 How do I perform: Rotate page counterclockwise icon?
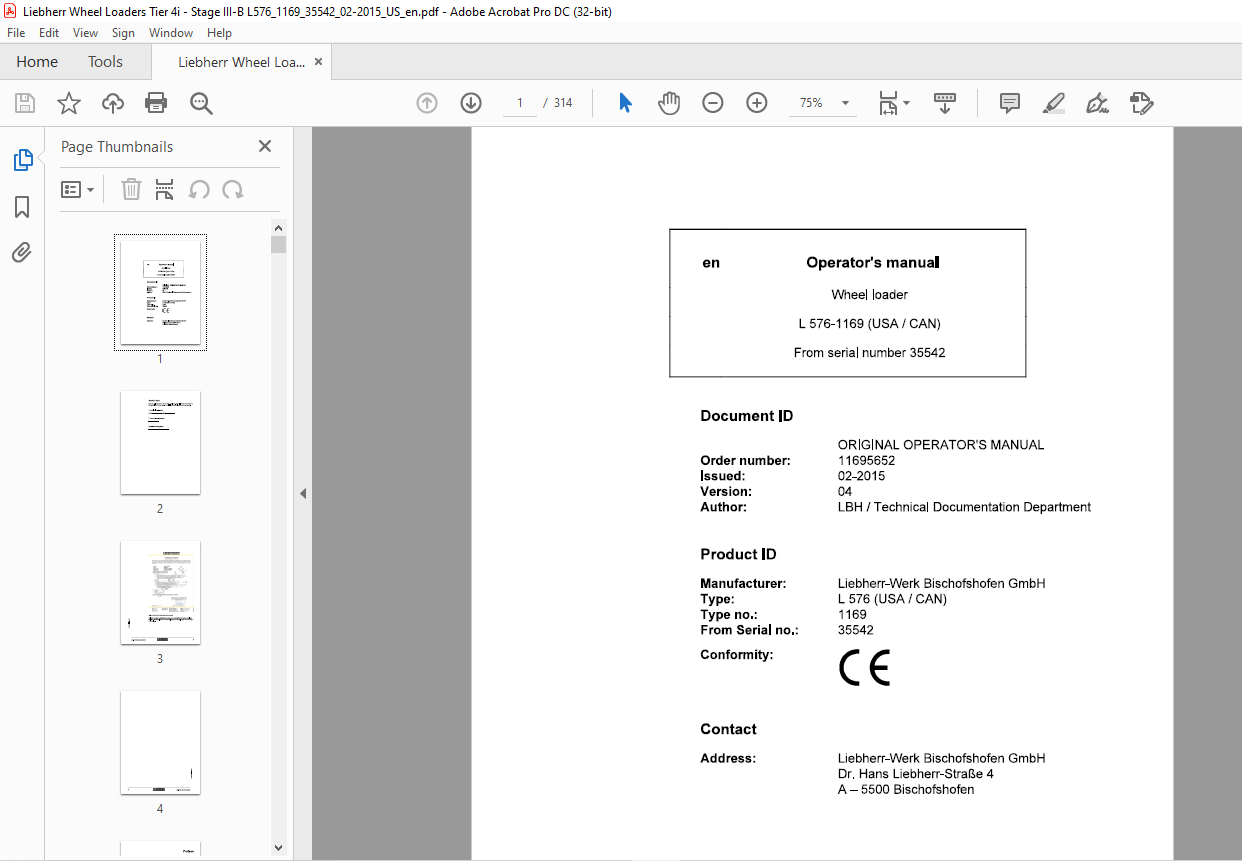[x=199, y=189]
